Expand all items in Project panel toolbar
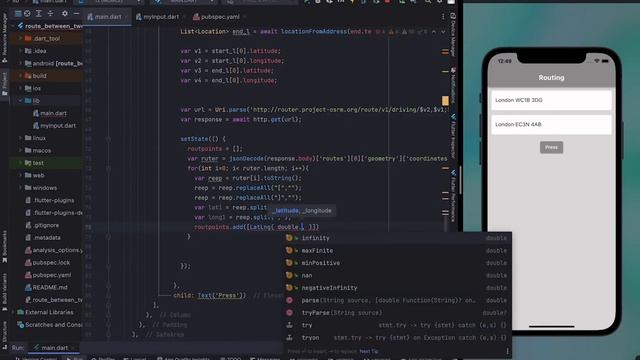 (39, 13)
